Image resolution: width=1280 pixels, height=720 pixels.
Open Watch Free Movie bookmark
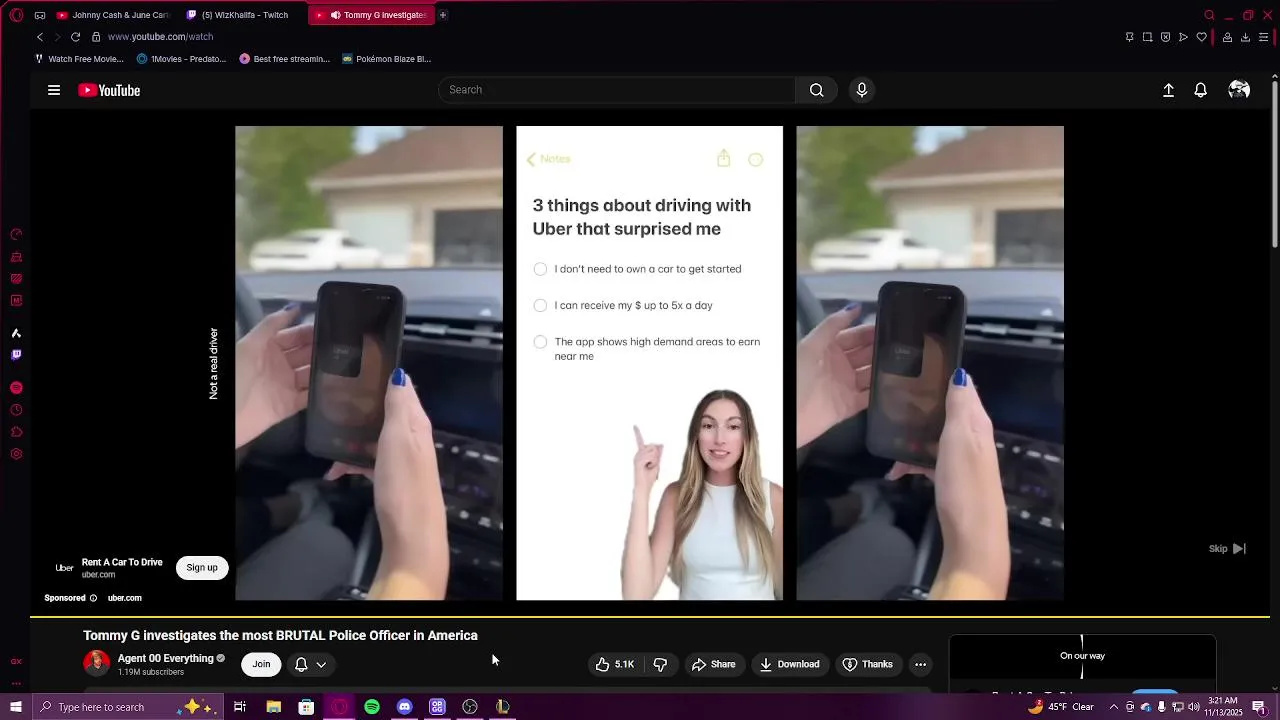[79, 59]
